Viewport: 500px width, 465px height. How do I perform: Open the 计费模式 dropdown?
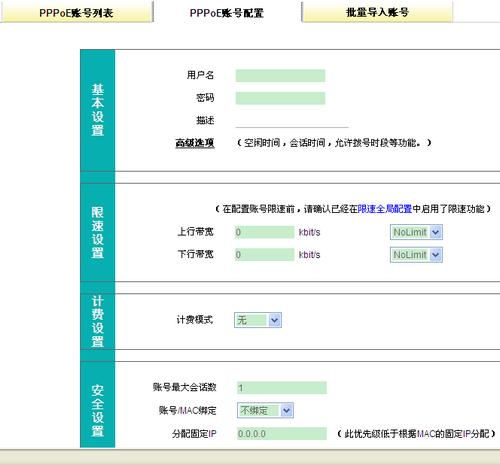point(258,320)
